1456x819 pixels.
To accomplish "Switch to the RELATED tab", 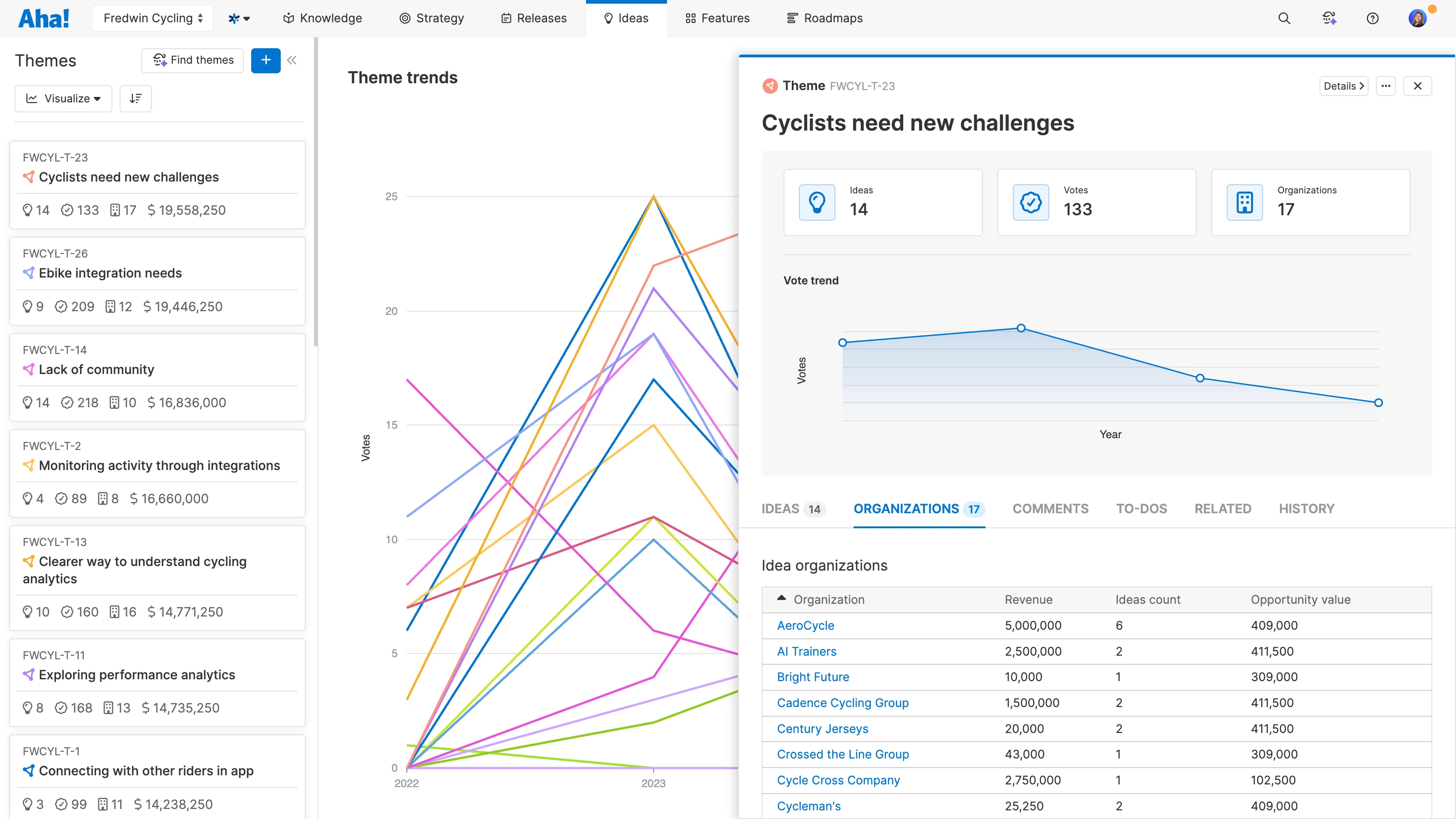I will tap(1223, 509).
